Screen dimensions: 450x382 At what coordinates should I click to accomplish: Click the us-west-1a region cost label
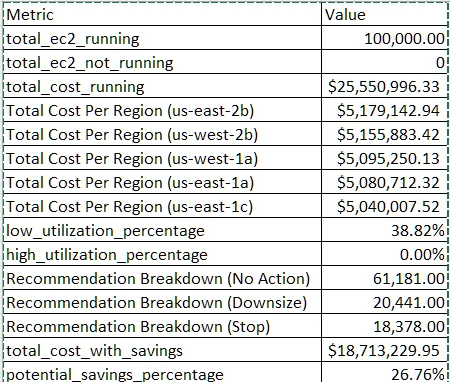(162, 158)
